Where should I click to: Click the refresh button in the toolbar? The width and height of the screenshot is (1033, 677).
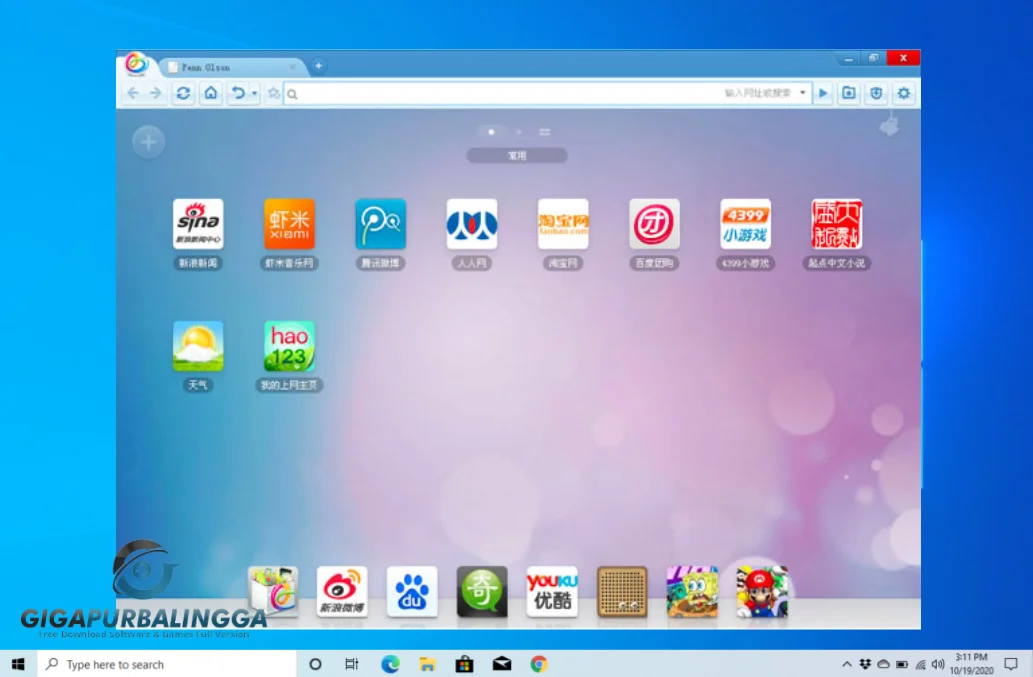(x=183, y=93)
